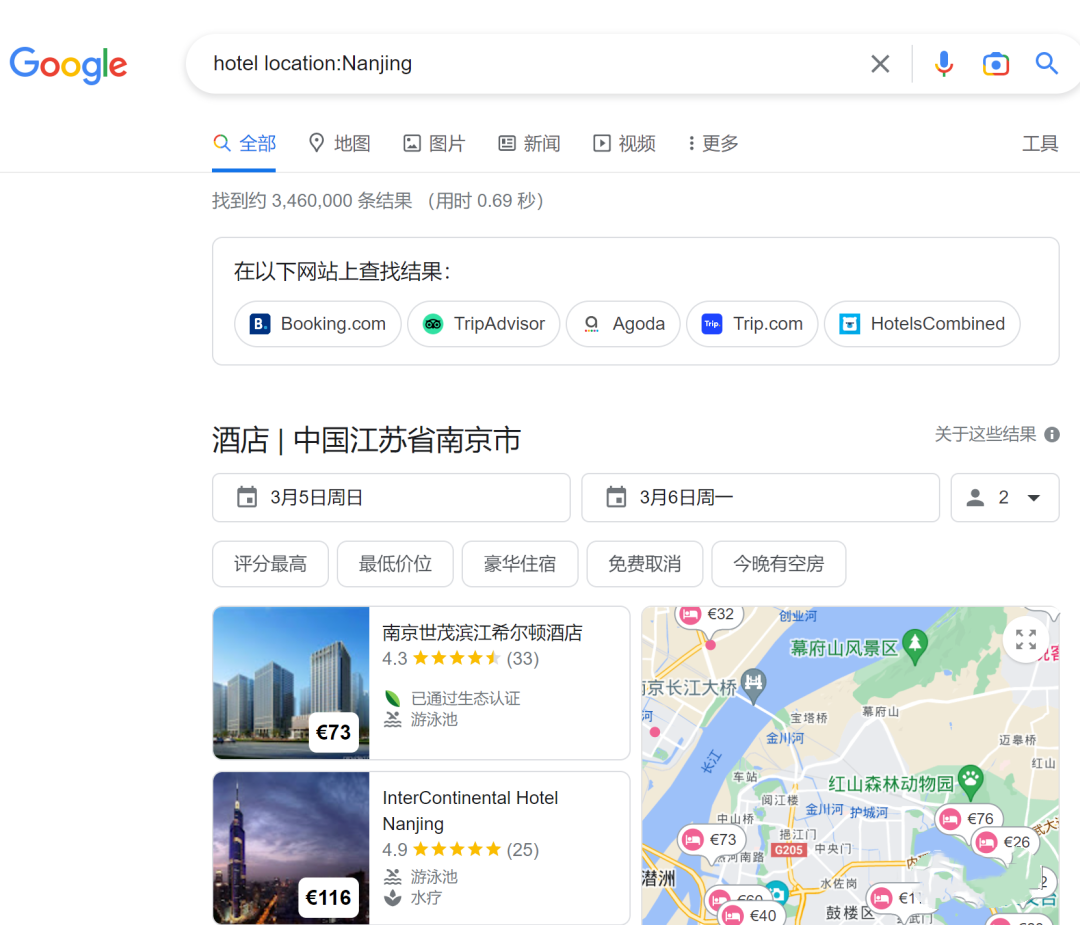Image resolution: width=1080 pixels, height=925 pixels.
Task: Open the 更多 menu
Action: (x=714, y=143)
